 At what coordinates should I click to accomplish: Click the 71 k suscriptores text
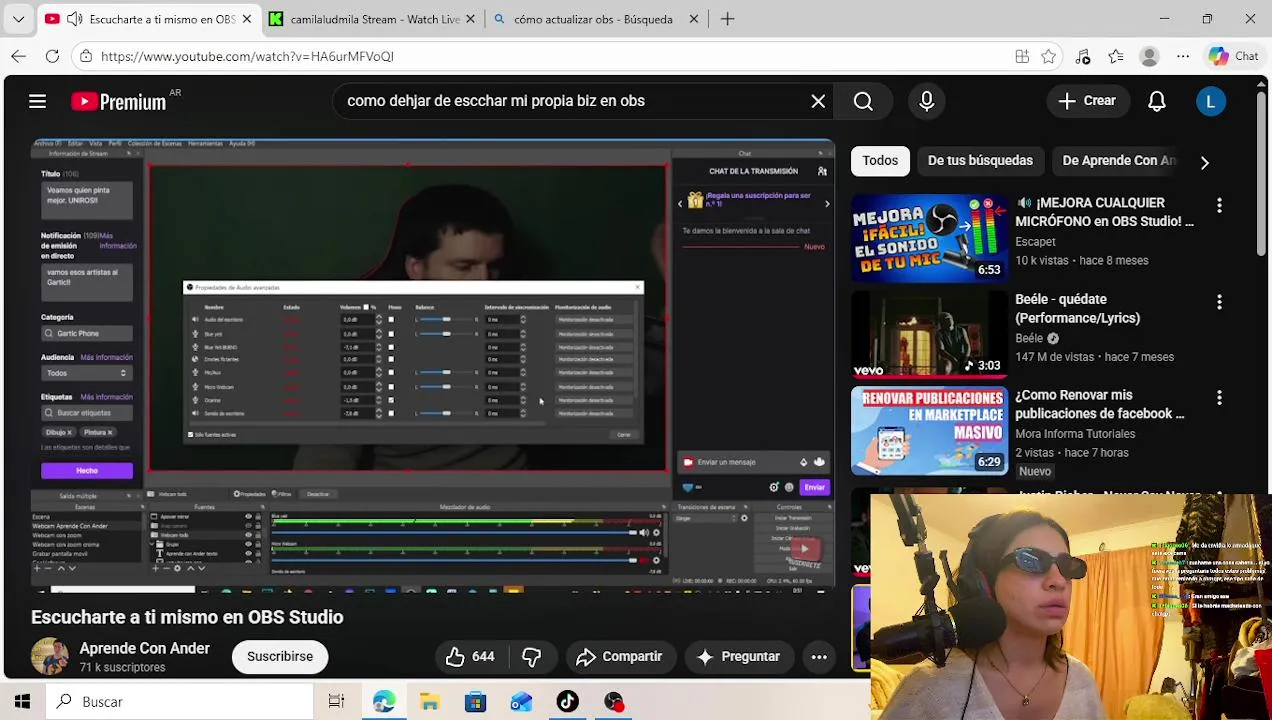coord(122,667)
